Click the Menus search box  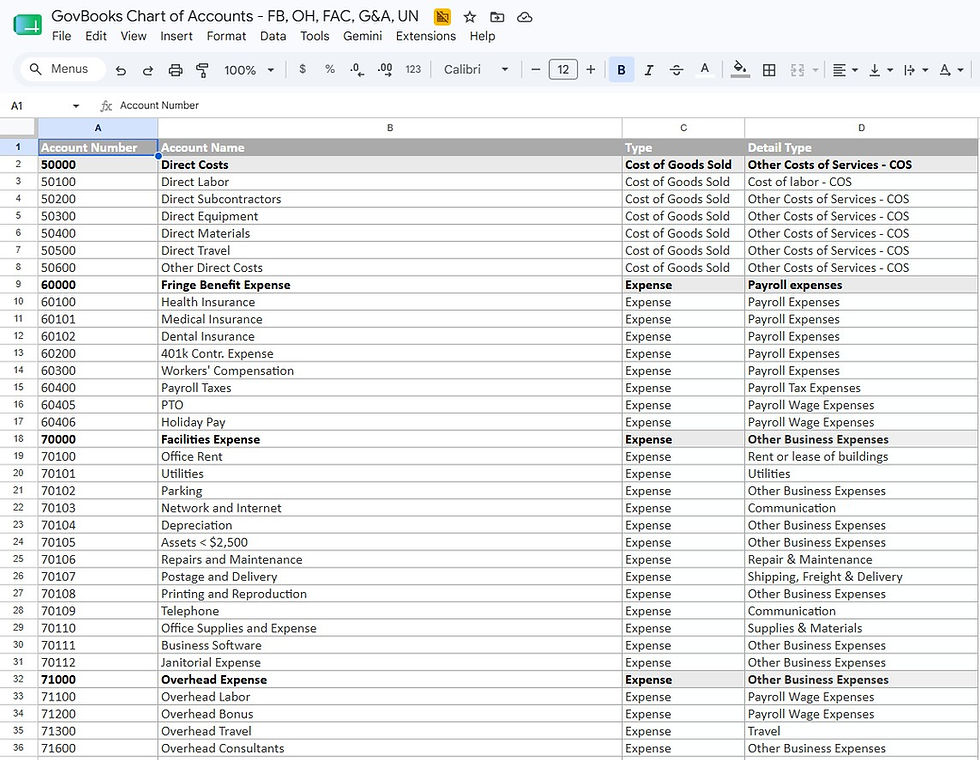[x=62, y=69]
